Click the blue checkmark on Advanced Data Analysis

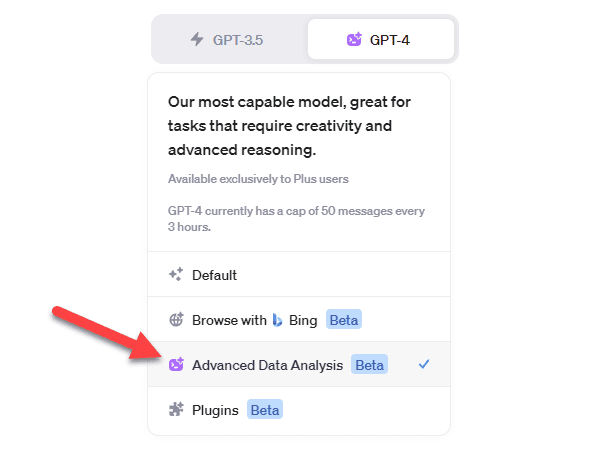(x=424, y=364)
